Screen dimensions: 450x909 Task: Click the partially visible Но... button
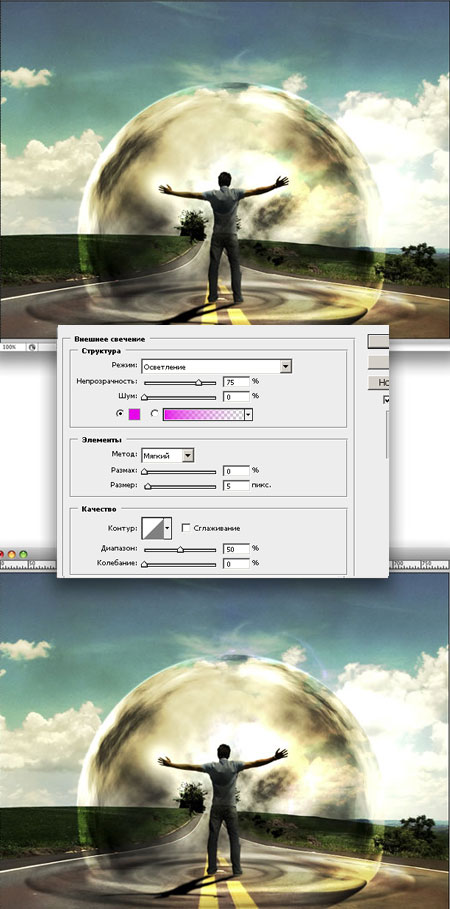(x=378, y=383)
